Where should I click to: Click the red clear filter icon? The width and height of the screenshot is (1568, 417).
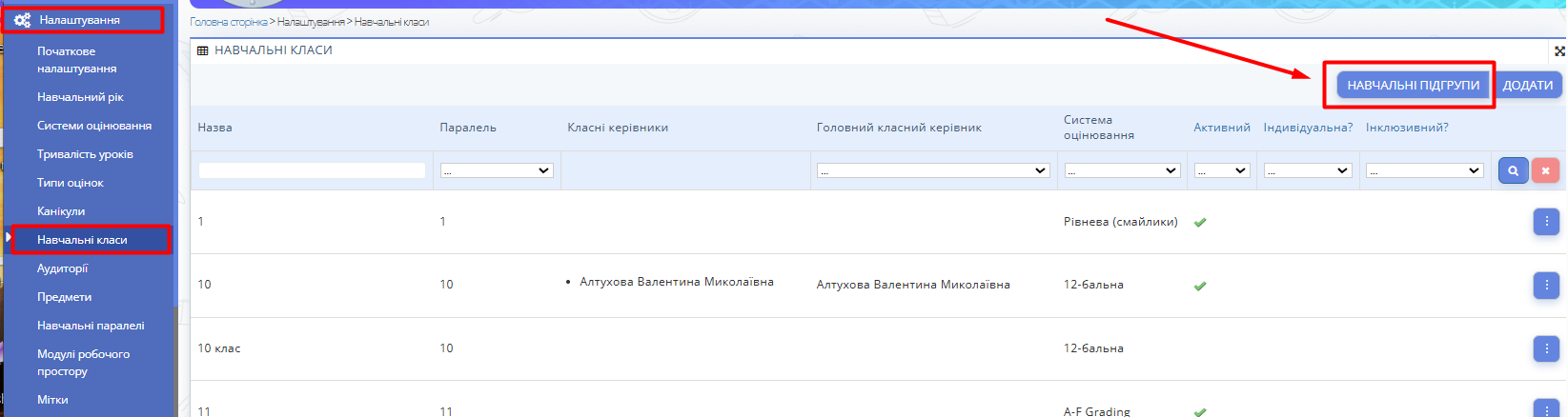coord(1545,170)
